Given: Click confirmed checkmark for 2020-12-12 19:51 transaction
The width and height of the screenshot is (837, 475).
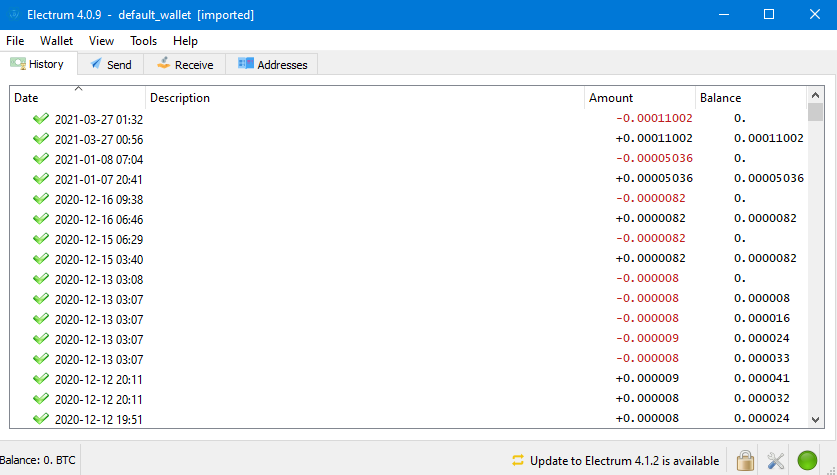Looking at the screenshot, I should pyautogui.click(x=41, y=419).
